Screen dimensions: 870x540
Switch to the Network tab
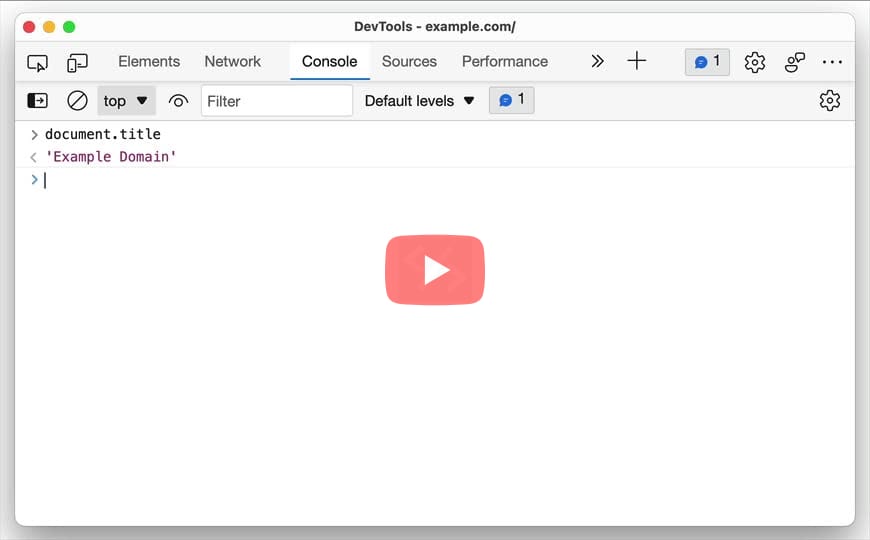click(x=232, y=62)
